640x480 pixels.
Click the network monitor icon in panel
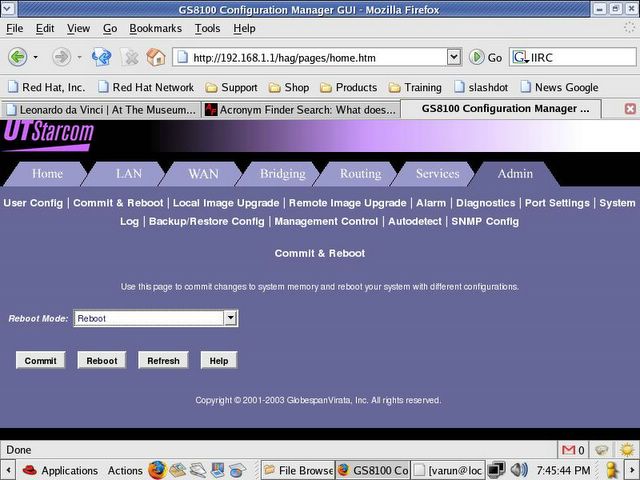[x=497, y=470]
